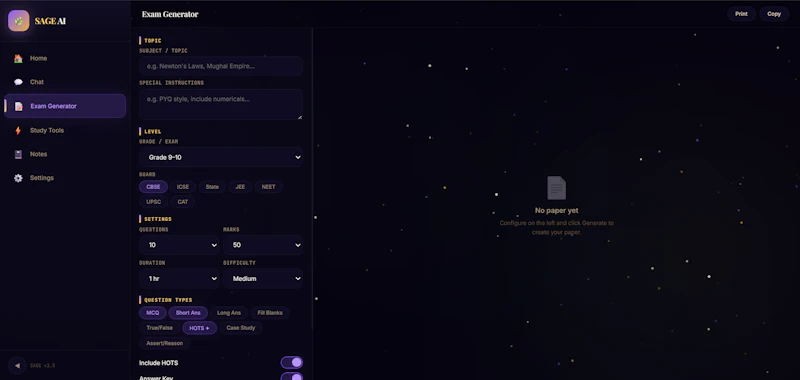The image size is (800, 380).
Task: Click the Notes notebook icon
Action: (x=18, y=154)
